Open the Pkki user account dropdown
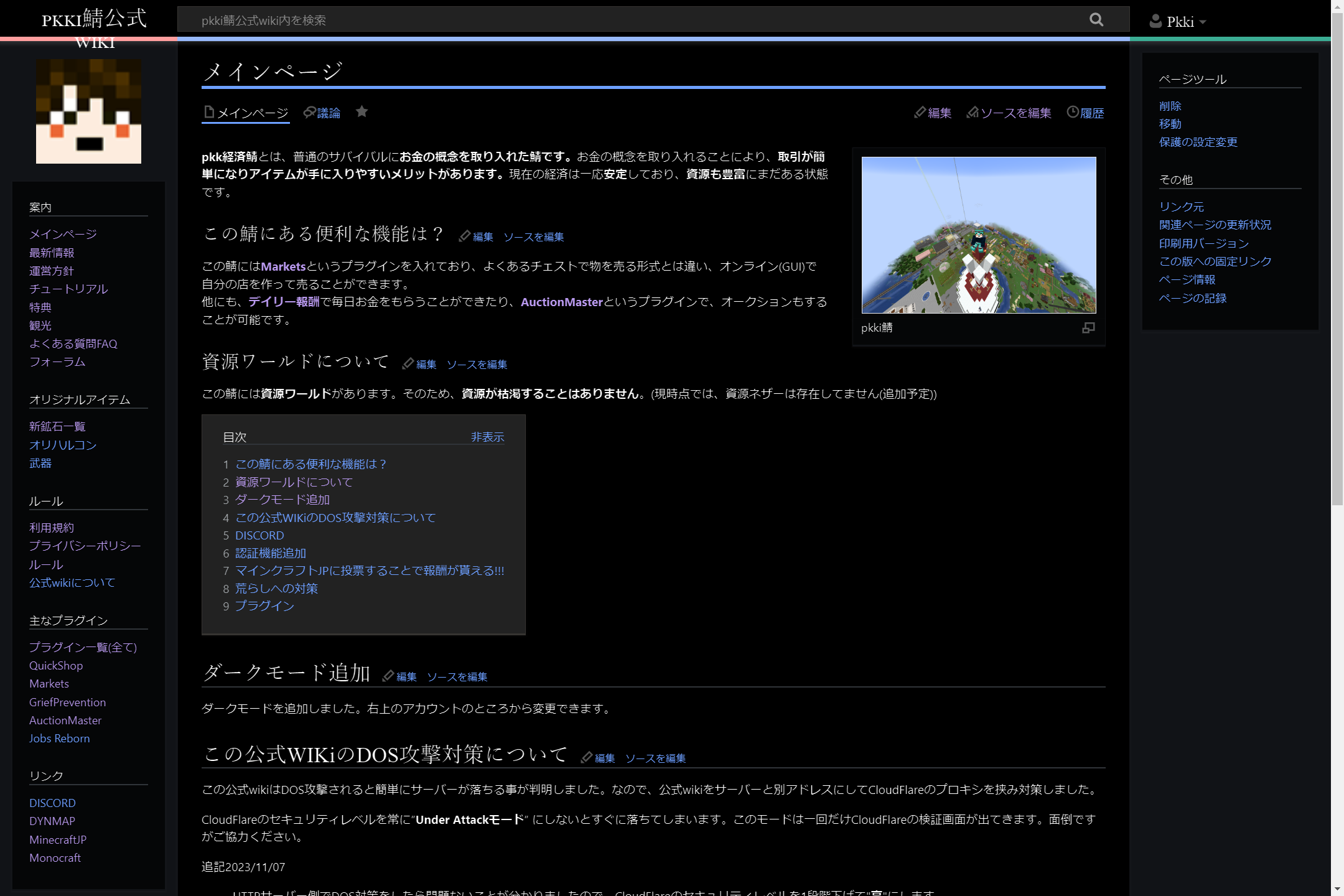The height and width of the screenshot is (896, 1344). coord(1178,22)
